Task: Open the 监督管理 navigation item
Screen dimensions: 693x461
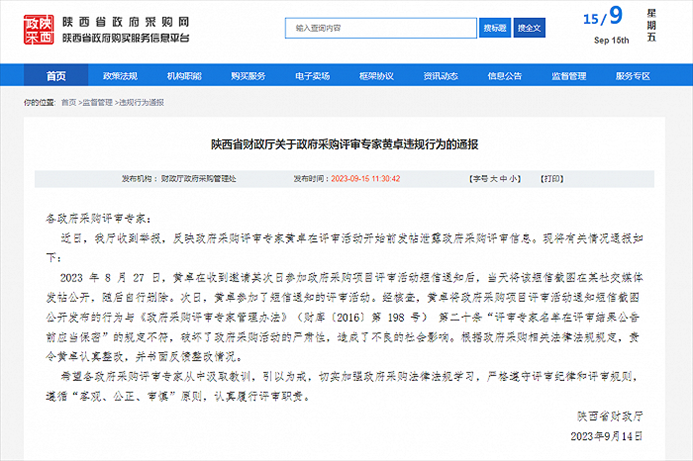Action: pos(568,76)
